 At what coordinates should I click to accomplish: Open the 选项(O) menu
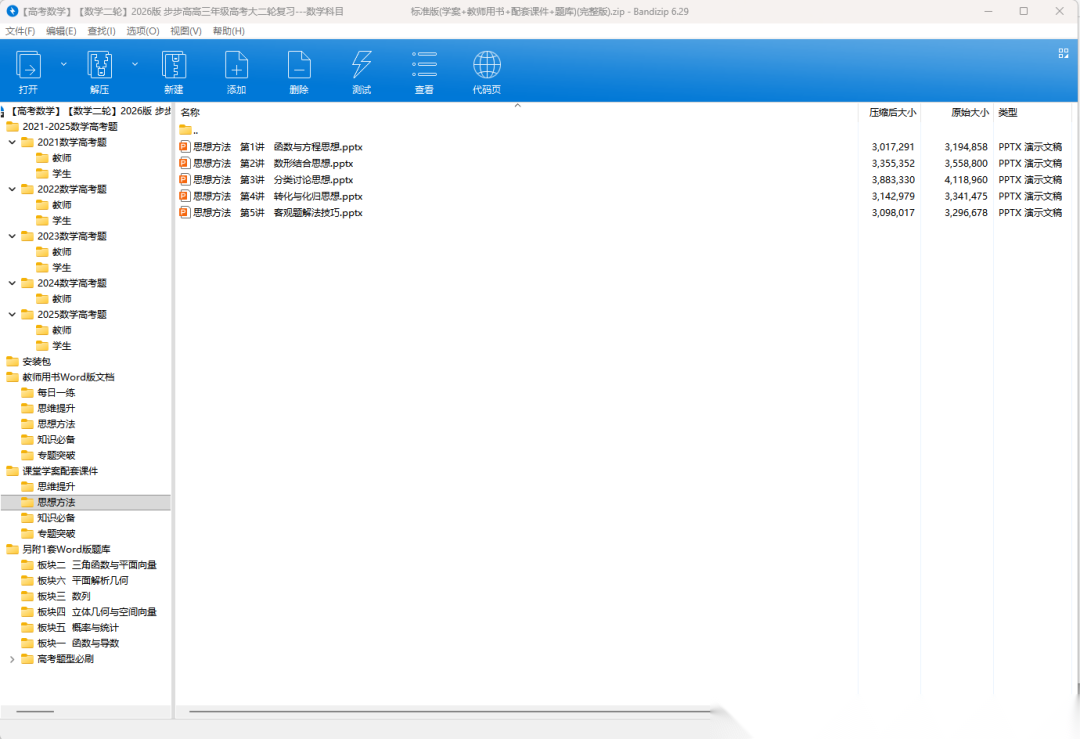coord(144,31)
